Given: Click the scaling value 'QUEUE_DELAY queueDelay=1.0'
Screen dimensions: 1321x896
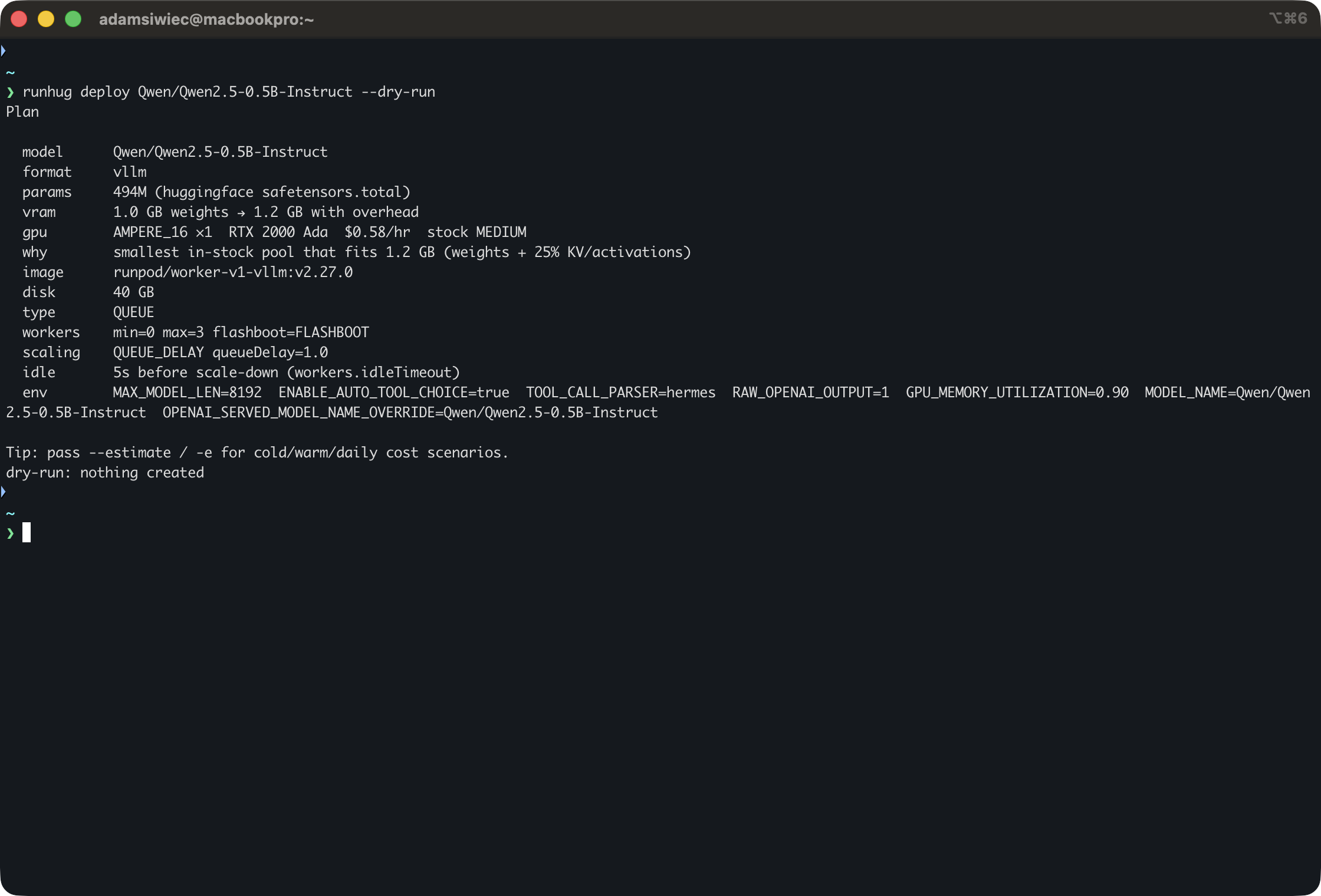Looking at the screenshot, I should (220, 353).
